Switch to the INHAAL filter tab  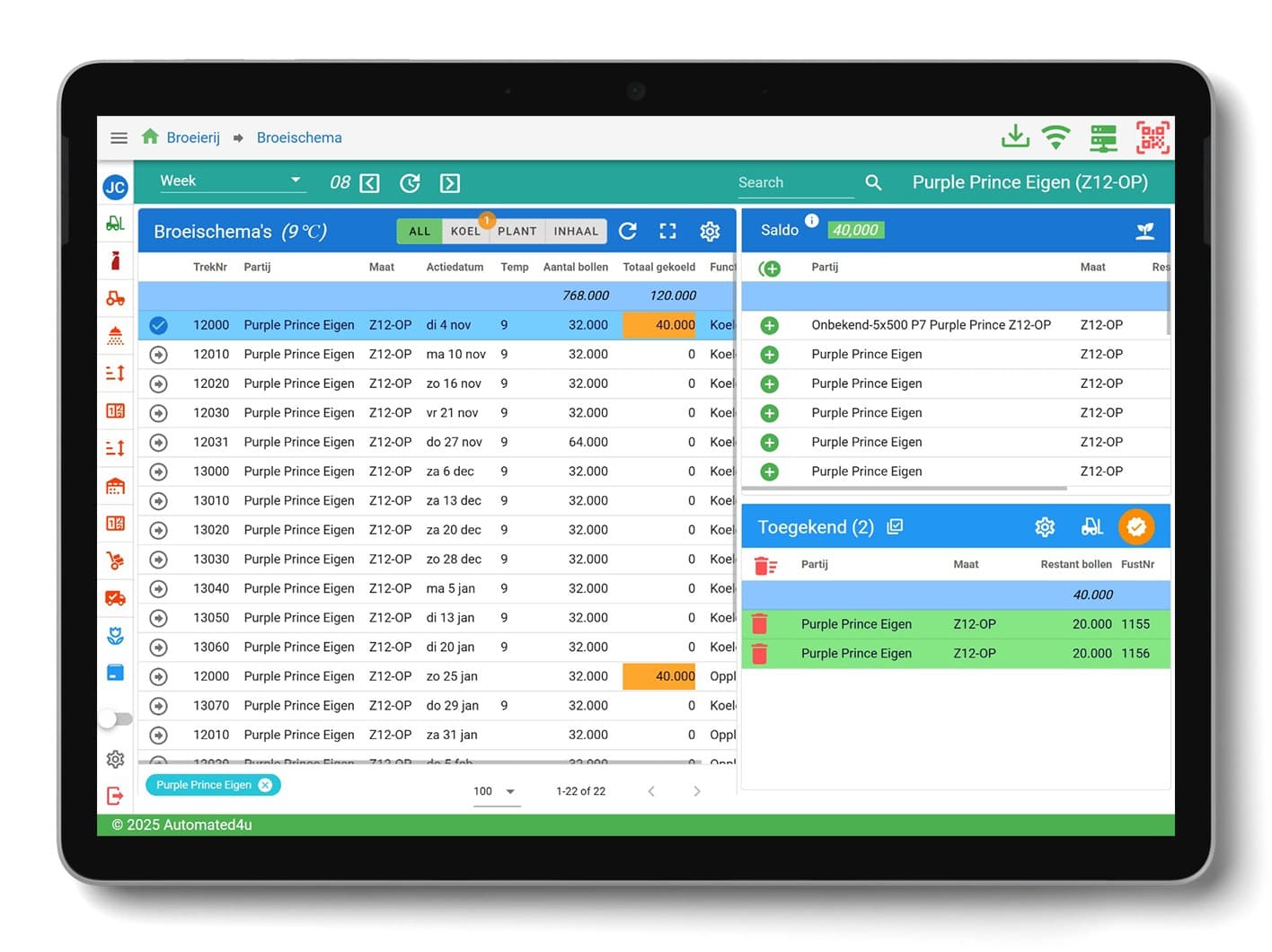coord(576,231)
